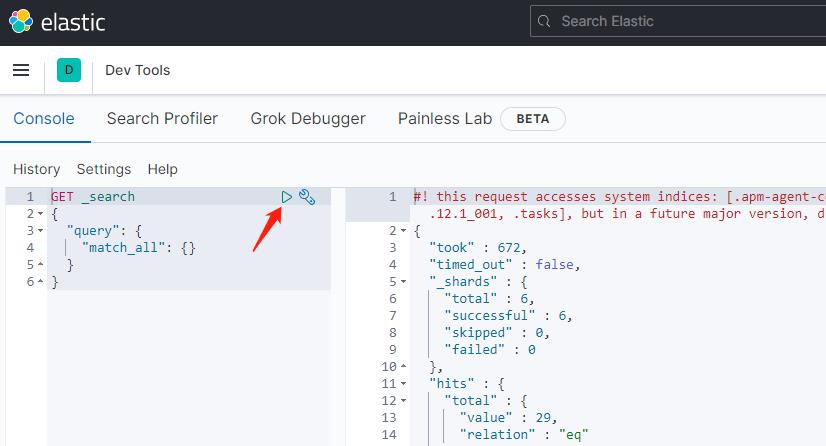Screen dimensions: 826x446
Task: Open the Grok Debugger tab
Action: pos(308,118)
